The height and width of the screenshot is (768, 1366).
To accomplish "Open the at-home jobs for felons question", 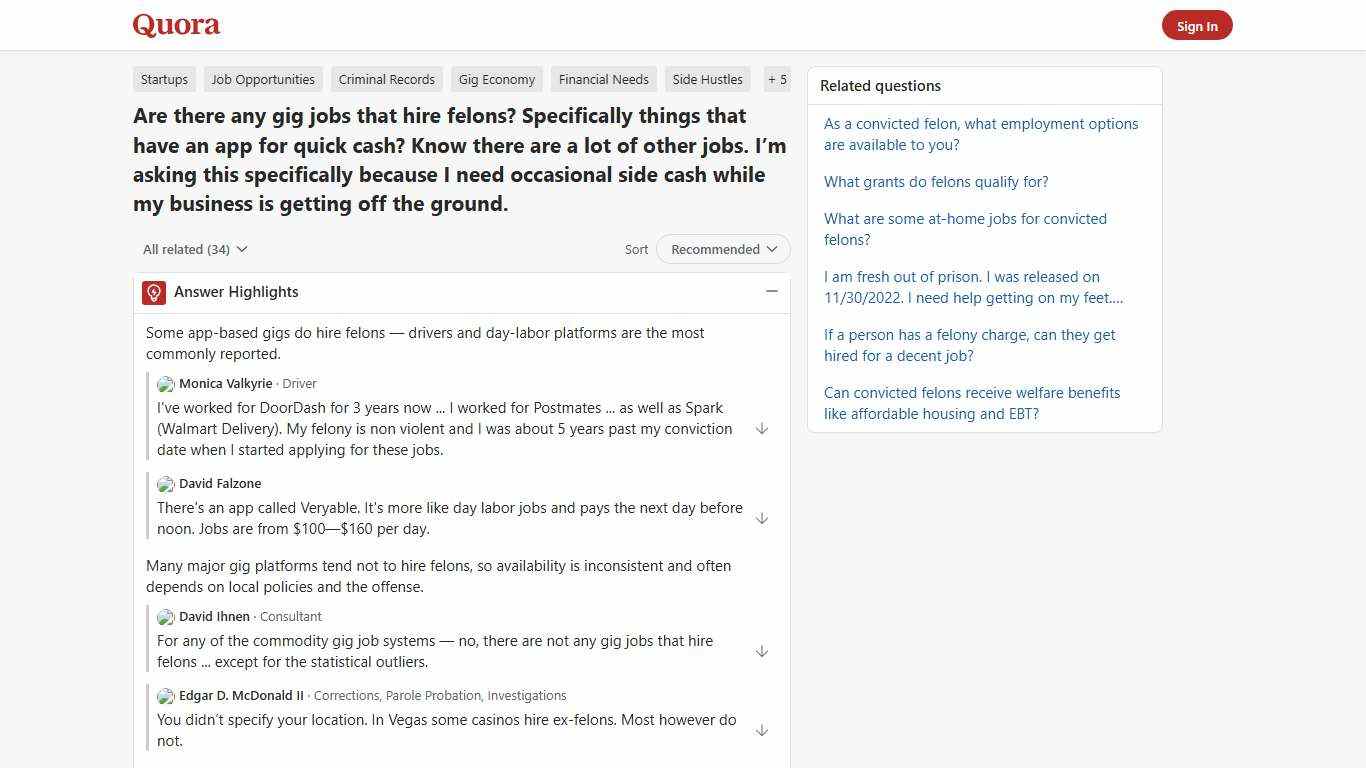I will [965, 229].
